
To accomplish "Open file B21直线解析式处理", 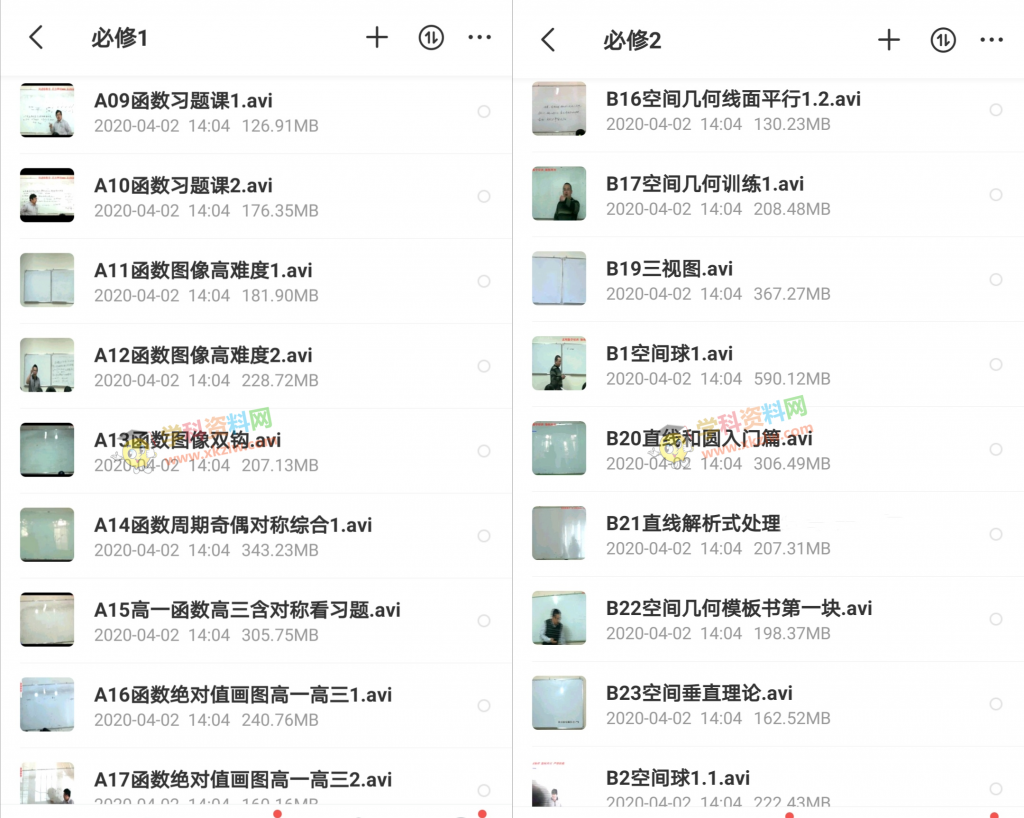I will click(x=768, y=534).
